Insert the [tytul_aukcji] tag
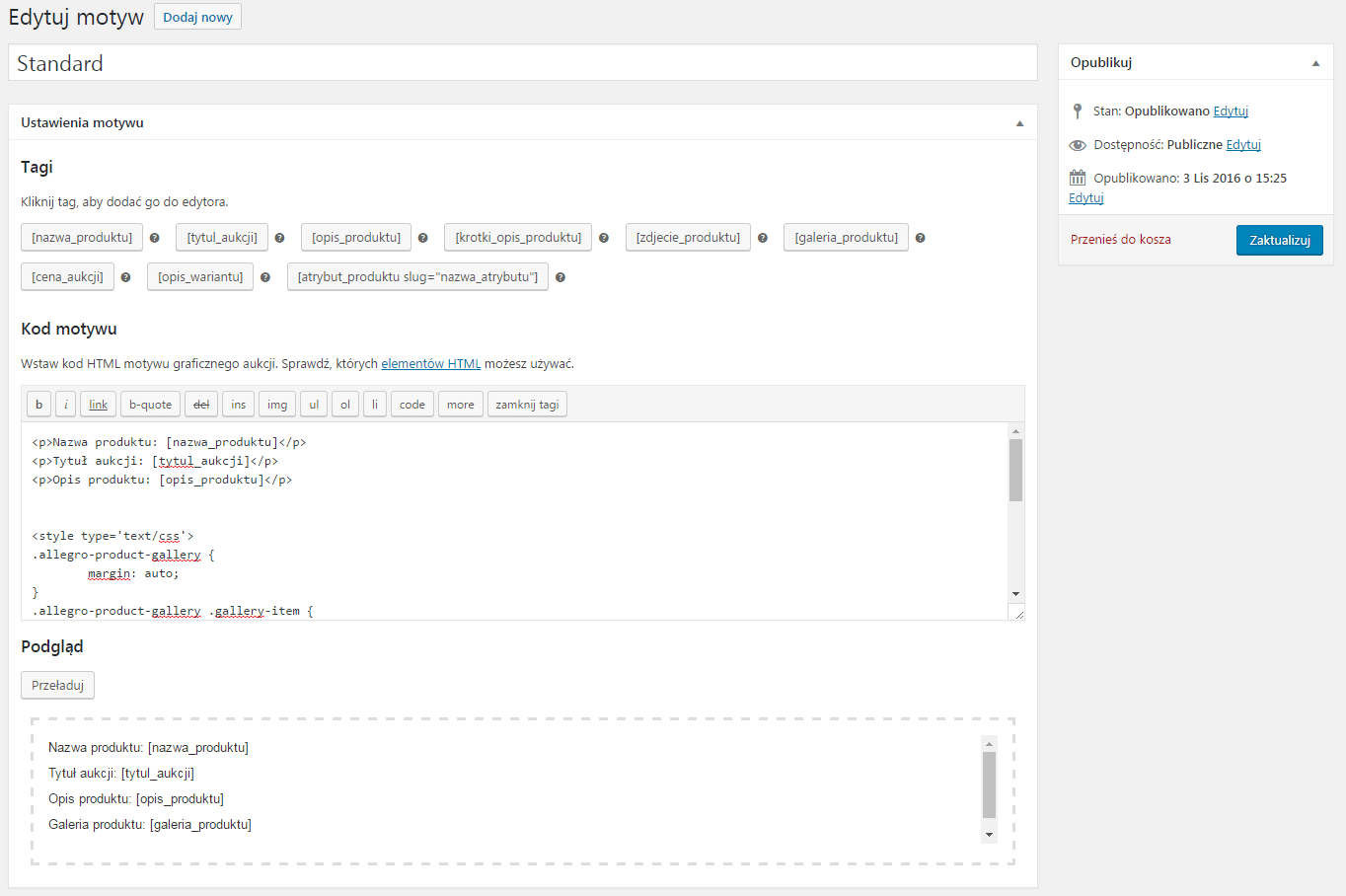 tap(222, 238)
